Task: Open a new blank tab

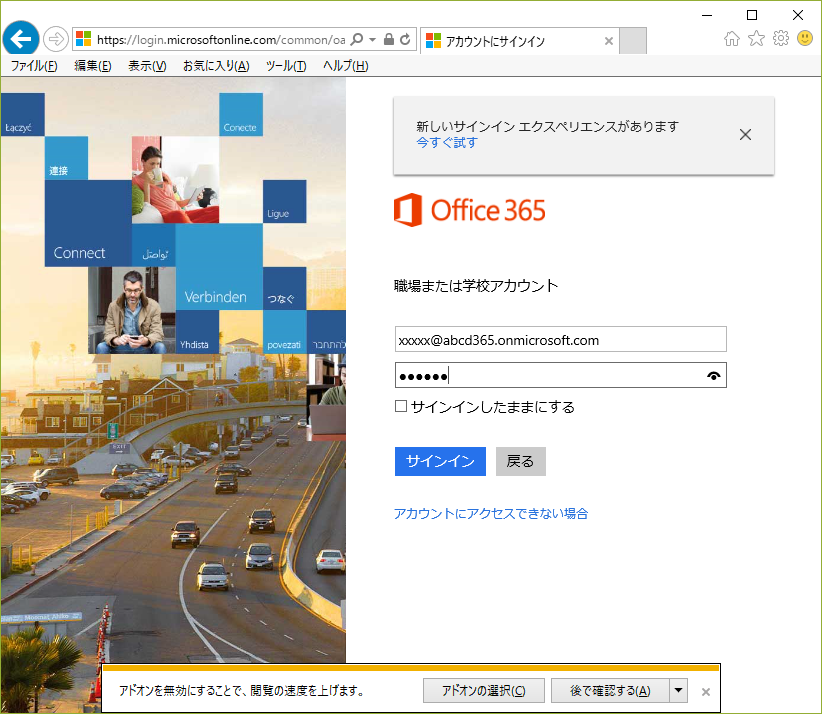Action: (x=633, y=41)
